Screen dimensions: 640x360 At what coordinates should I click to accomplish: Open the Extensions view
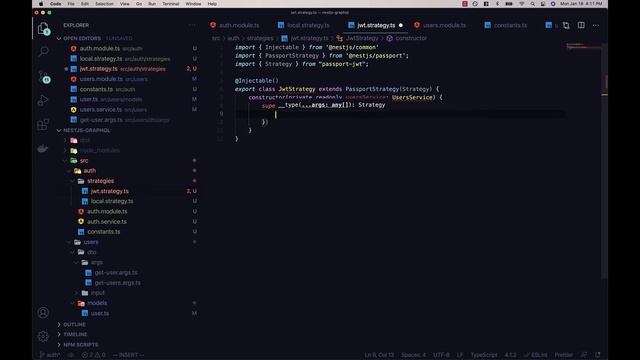[43, 124]
